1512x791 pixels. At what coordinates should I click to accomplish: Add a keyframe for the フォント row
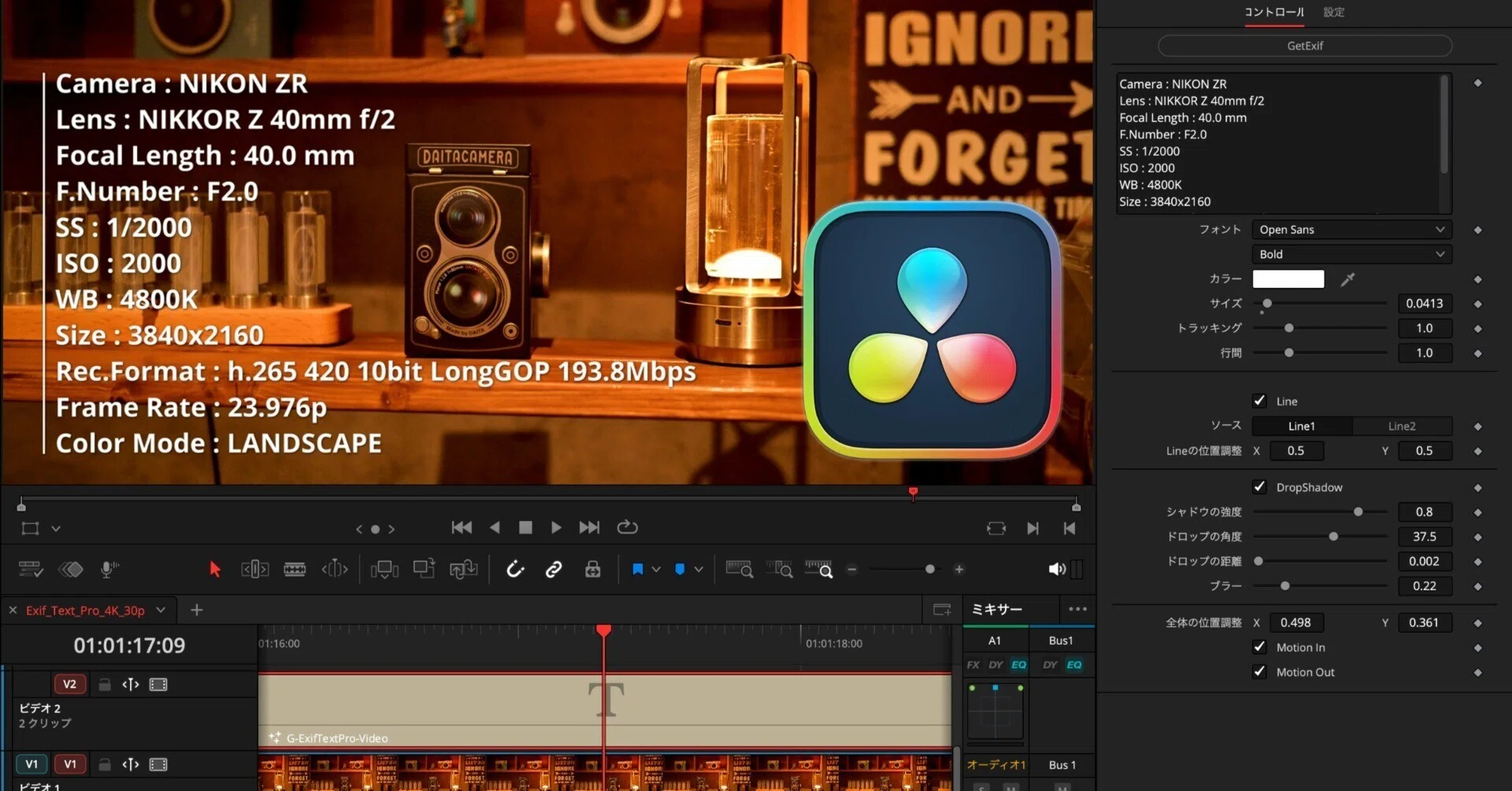1478,230
